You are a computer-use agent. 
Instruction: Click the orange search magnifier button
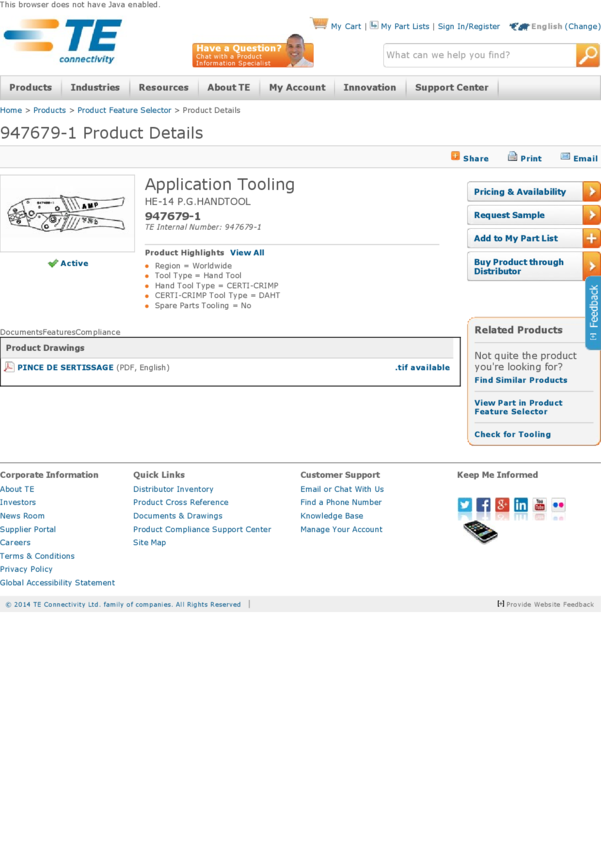click(587, 55)
